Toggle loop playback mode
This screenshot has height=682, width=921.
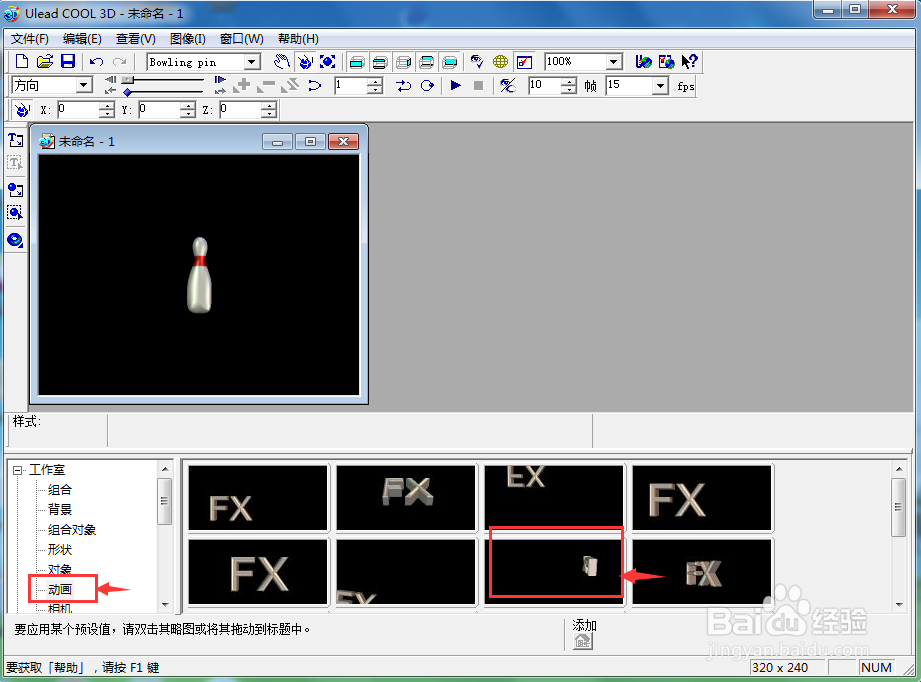(427, 86)
